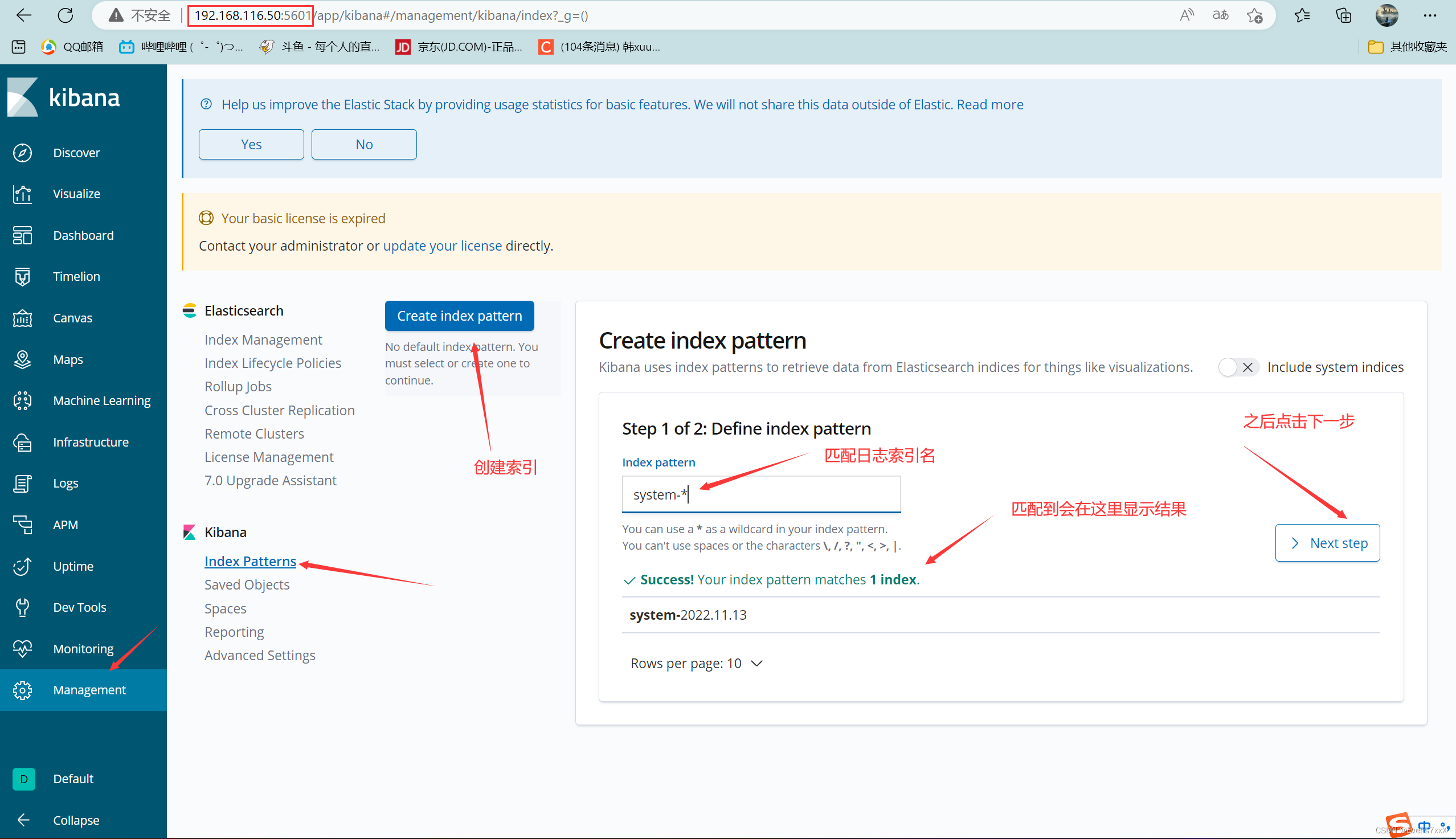The width and height of the screenshot is (1456, 839).
Task: Open the Monitoring heartbeat icon
Action: [x=22, y=649]
